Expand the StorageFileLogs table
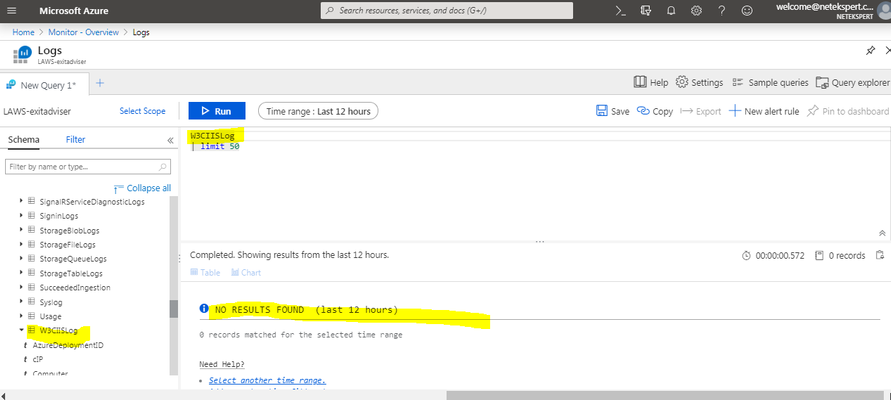 click(x=22, y=244)
